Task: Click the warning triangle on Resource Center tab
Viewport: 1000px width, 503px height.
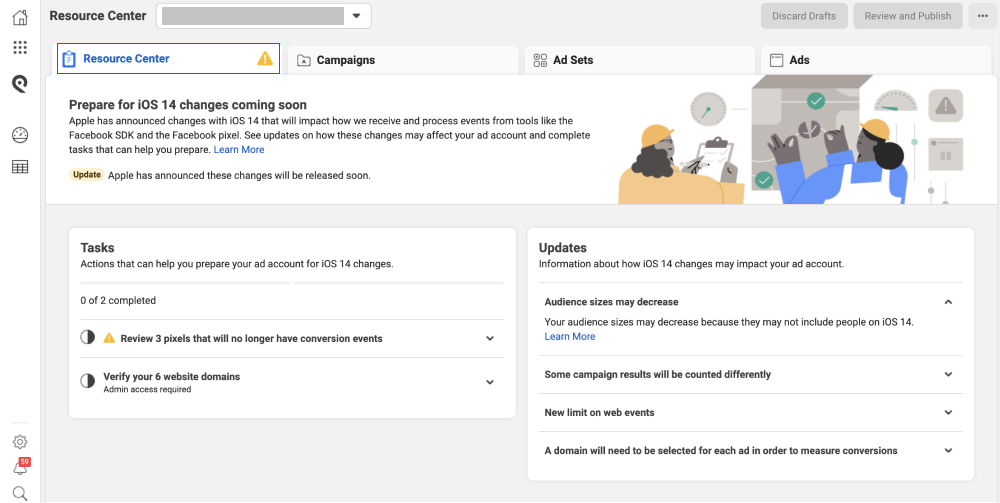Action: [265, 59]
